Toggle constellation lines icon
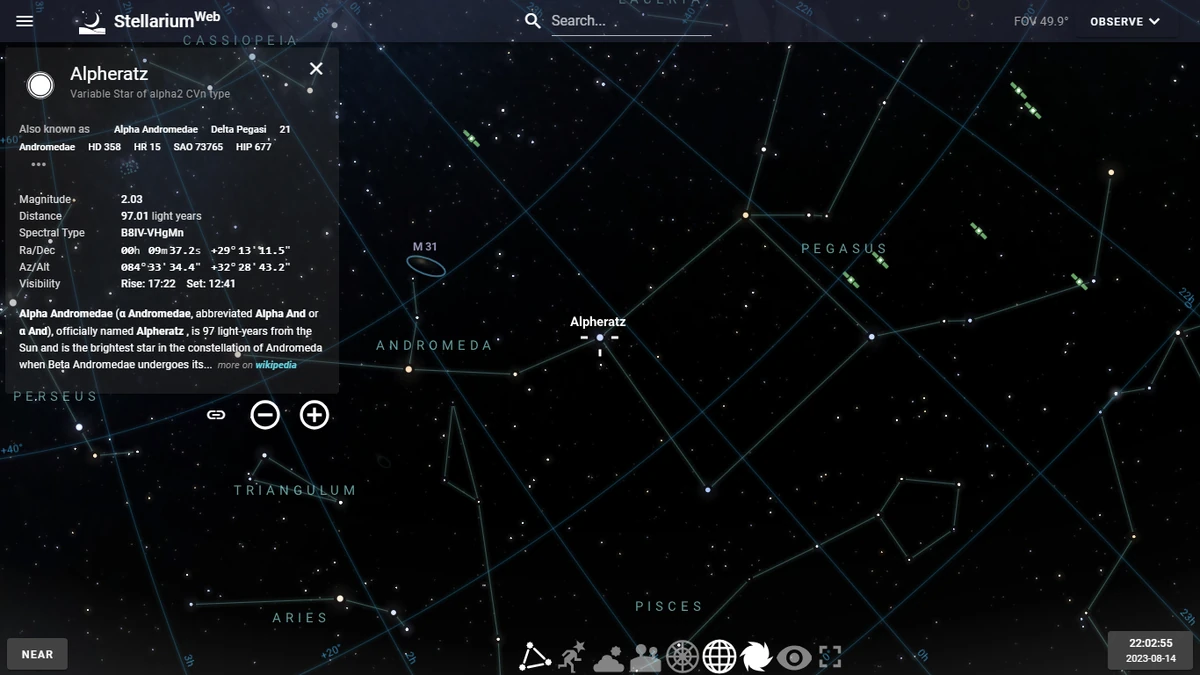The image size is (1200, 675). tap(535, 656)
